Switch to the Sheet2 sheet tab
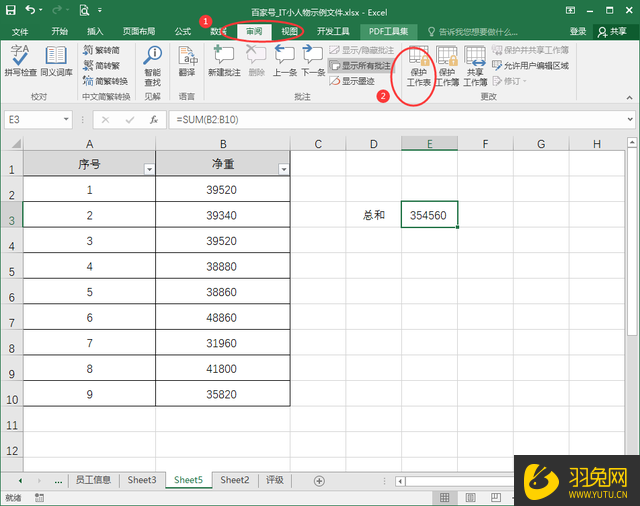Viewport: 640px width, 506px height. click(x=235, y=480)
